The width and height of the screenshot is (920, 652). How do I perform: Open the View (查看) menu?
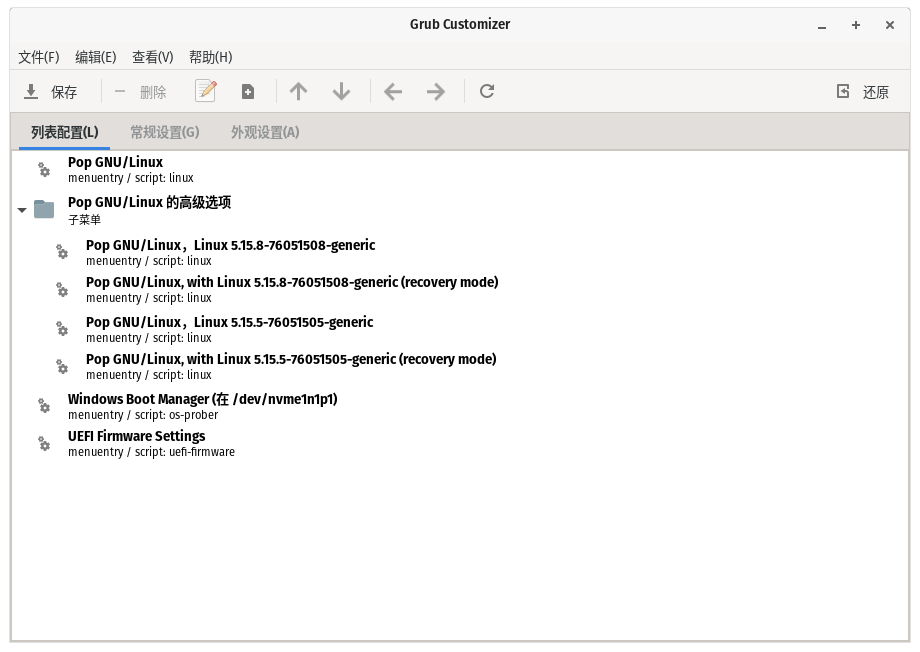click(153, 57)
